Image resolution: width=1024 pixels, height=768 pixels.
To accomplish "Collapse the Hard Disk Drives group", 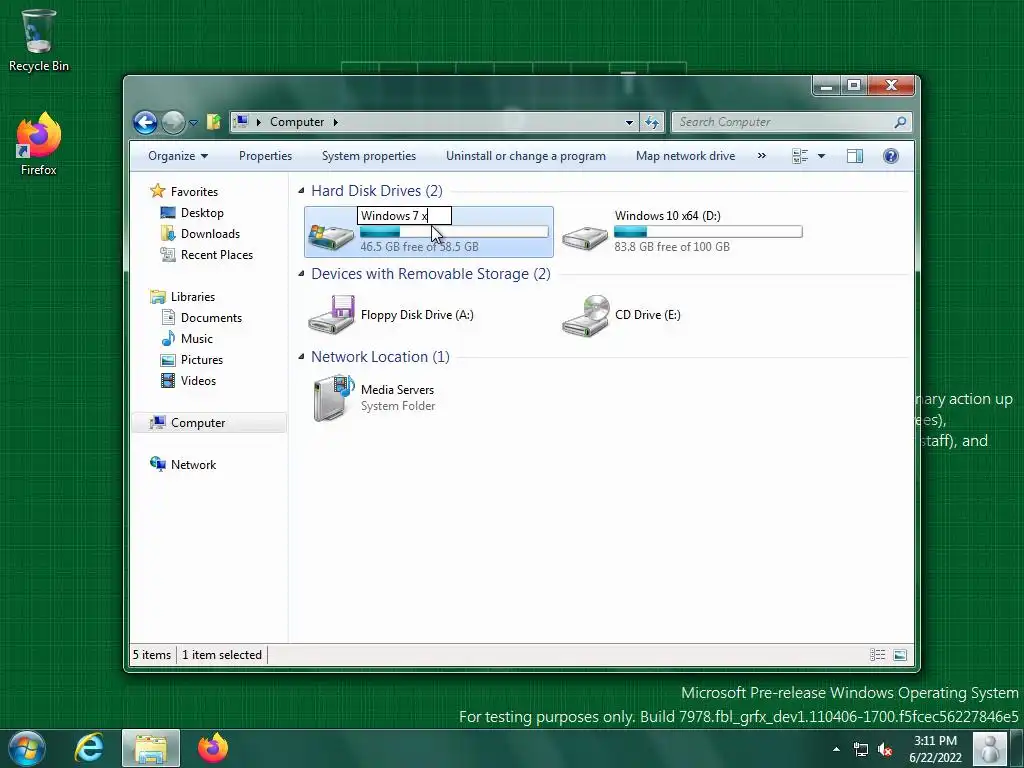I will (x=301, y=191).
